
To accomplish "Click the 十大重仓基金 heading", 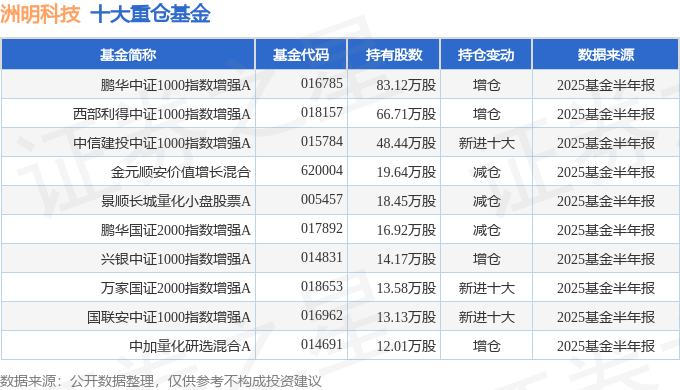I will click(x=150, y=14).
